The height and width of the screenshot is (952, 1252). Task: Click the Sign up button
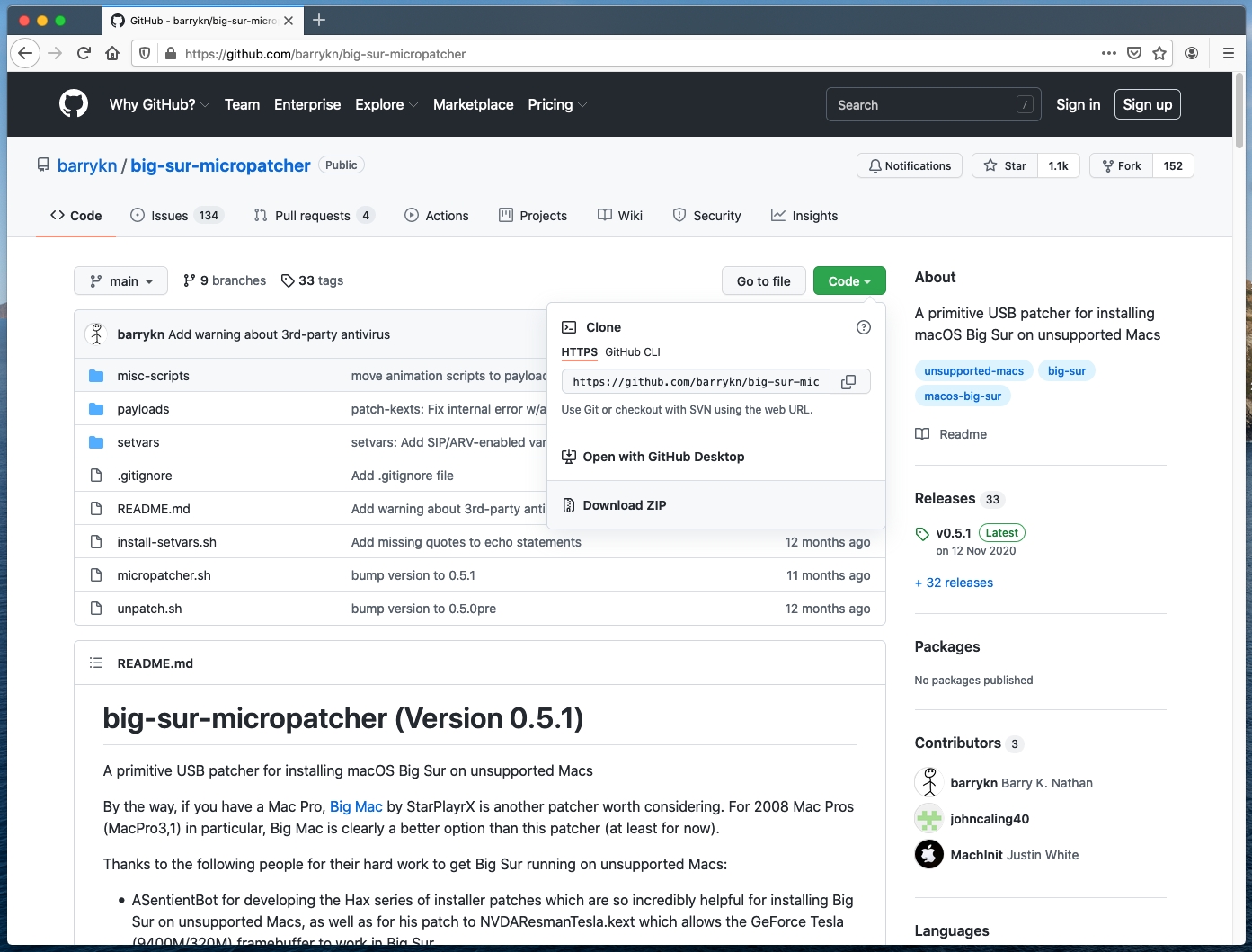1148,104
